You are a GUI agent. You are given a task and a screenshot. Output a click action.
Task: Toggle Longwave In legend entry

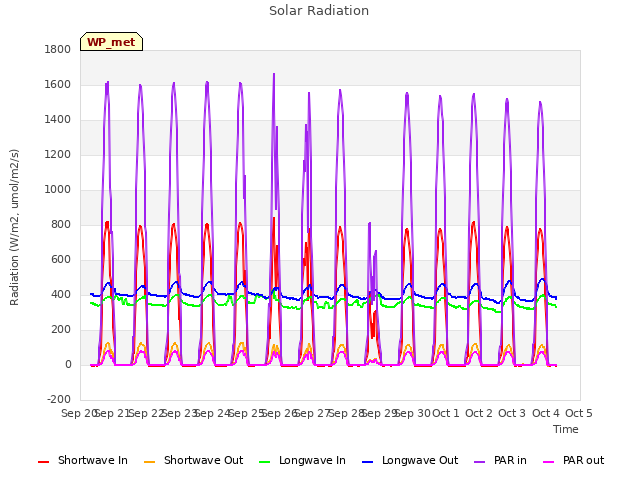tap(302, 460)
